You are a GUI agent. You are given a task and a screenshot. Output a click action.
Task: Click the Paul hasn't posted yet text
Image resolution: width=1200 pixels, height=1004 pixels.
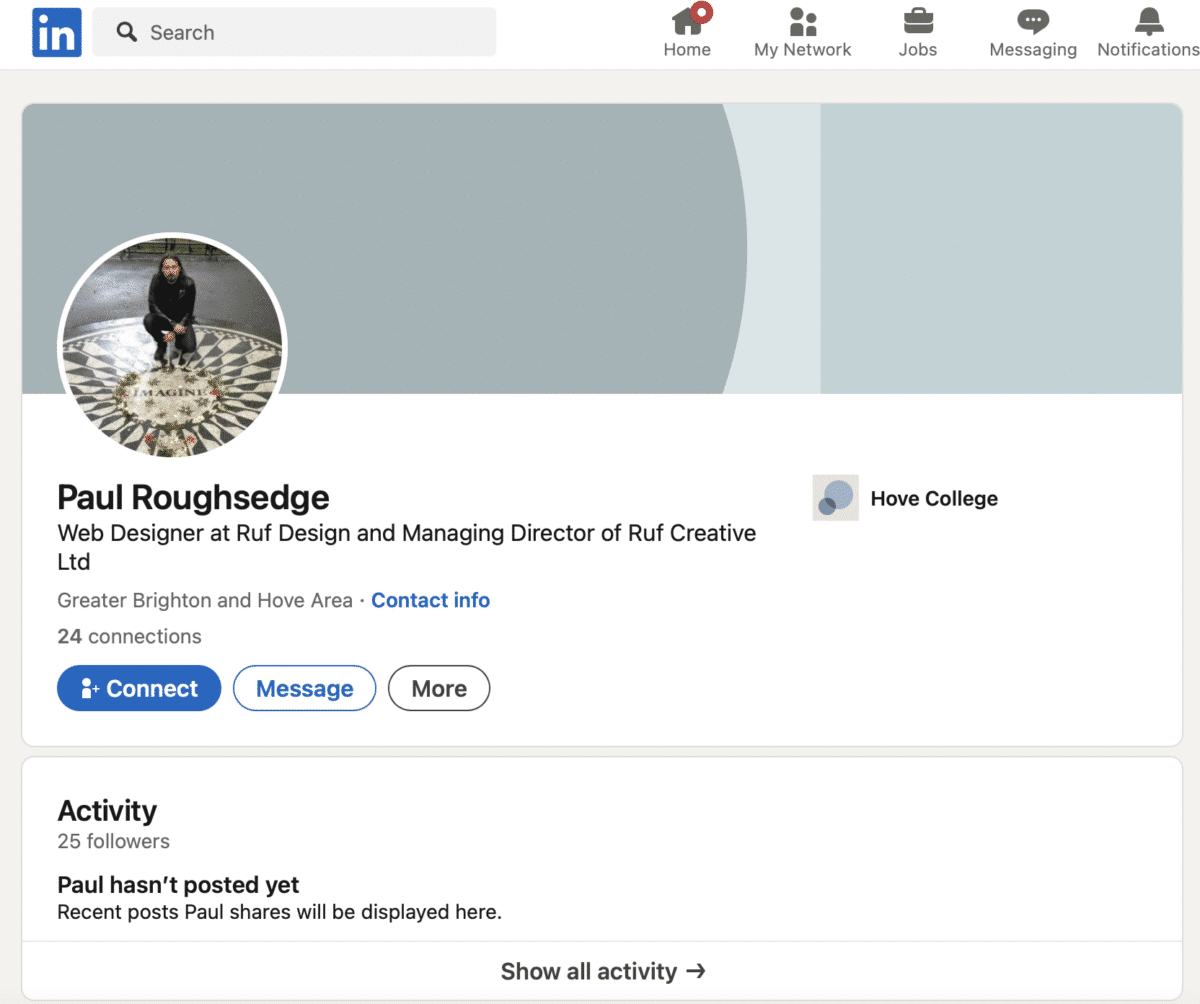point(178,884)
